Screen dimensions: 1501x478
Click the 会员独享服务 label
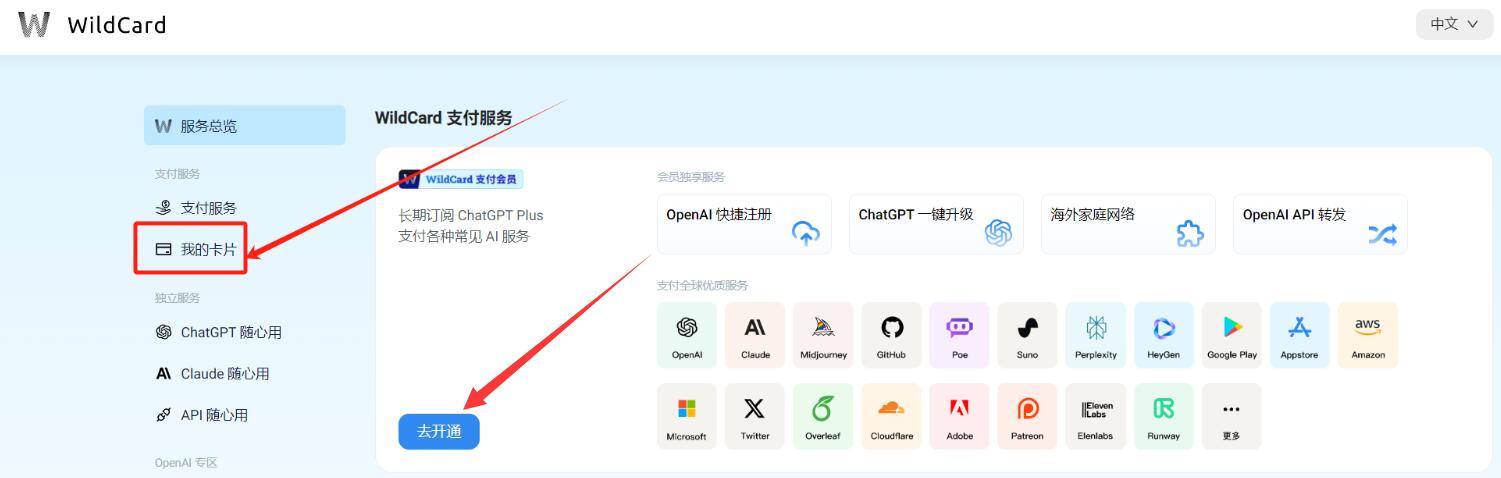tap(691, 177)
